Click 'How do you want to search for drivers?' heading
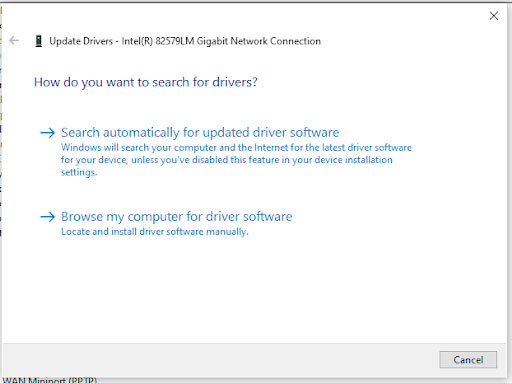 146,82
